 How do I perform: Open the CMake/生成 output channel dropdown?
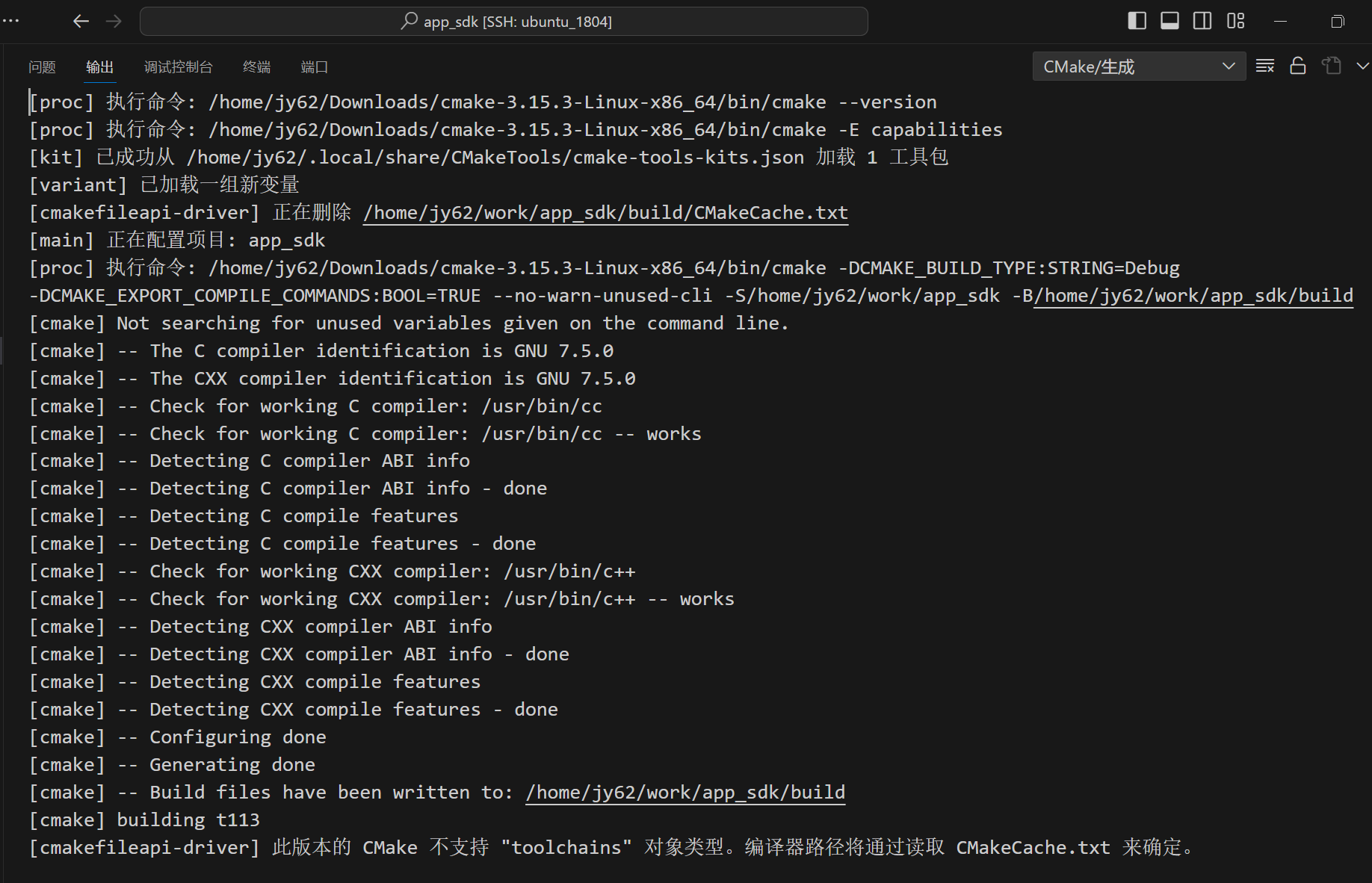[x=1137, y=66]
